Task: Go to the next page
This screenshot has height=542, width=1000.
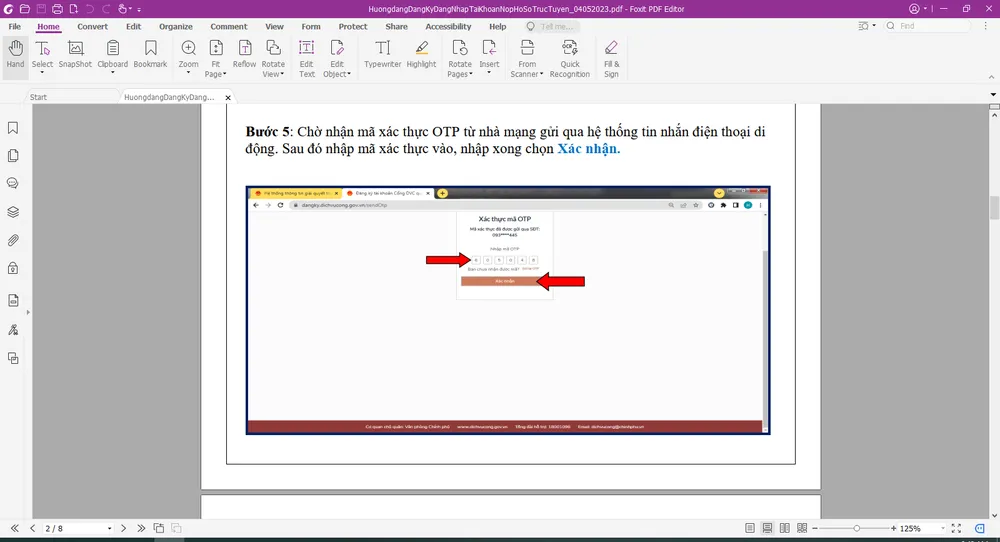Action: [123, 528]
